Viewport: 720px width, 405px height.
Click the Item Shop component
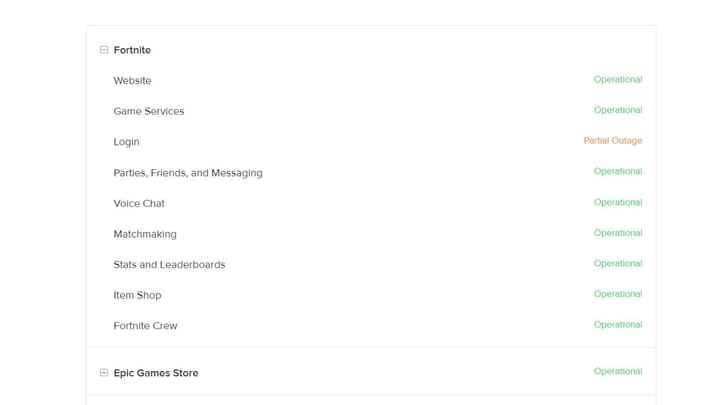point(137,296)
